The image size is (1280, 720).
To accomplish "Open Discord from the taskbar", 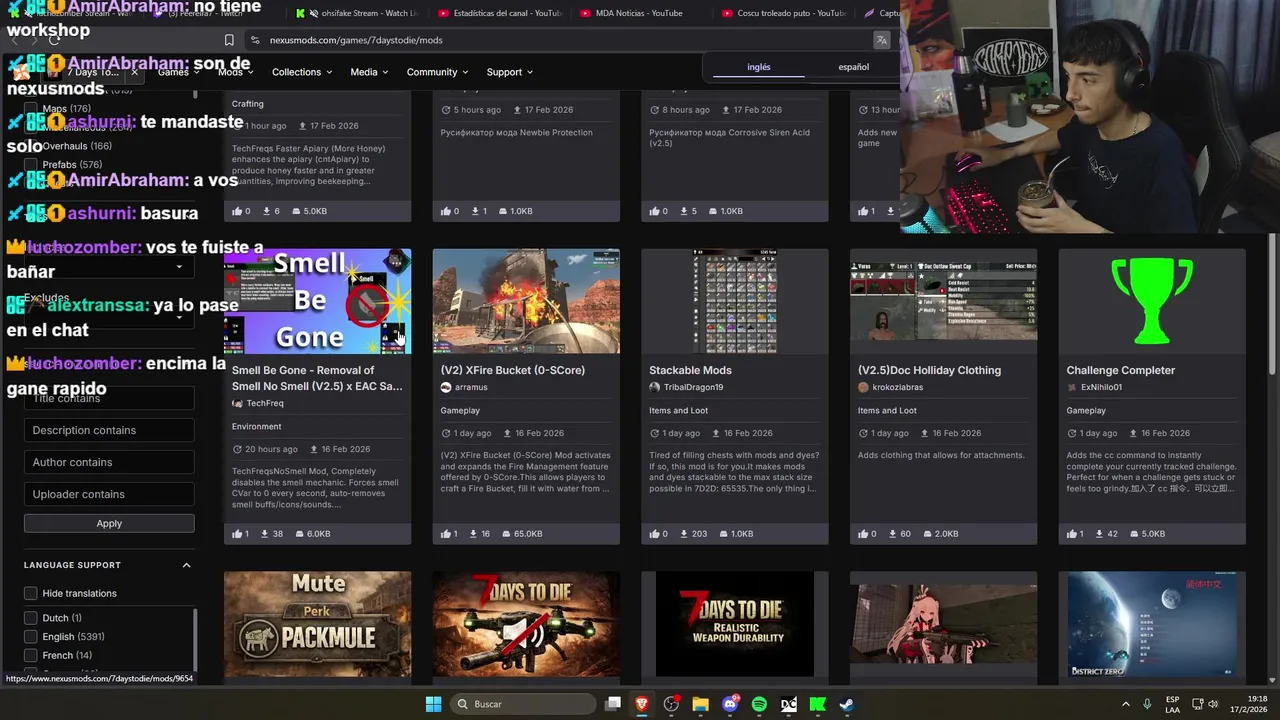I will tap(730, 704).
